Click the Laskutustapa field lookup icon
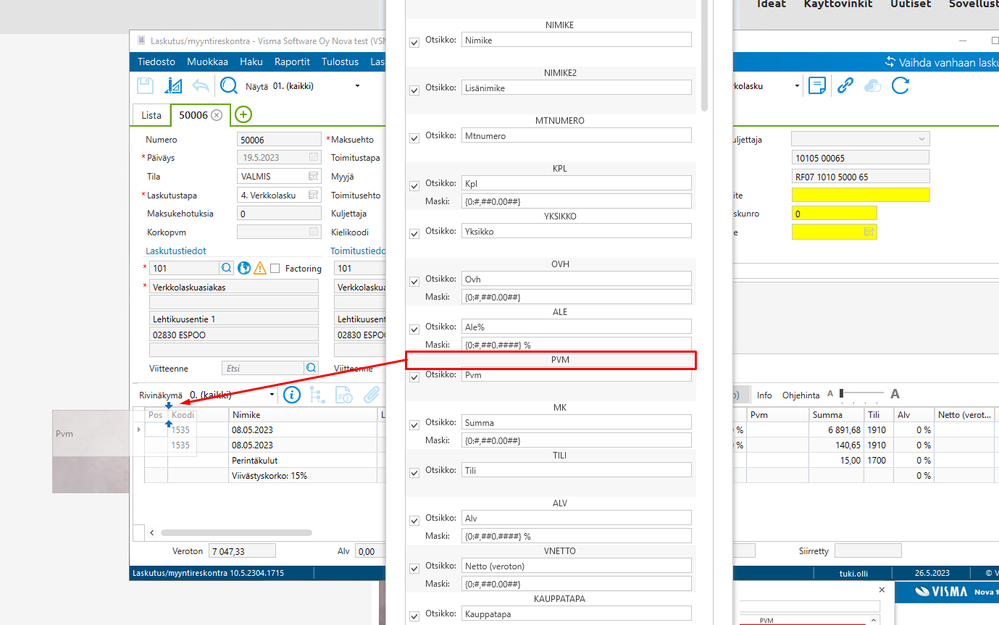The image size is (999, 625). (x=313, y=195)
